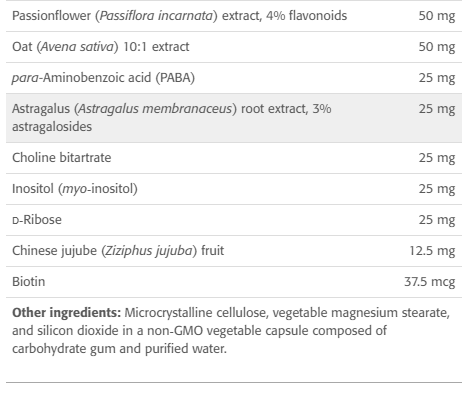Viewport: 468px width, 395px height.
Task: Click the 25 mg D-Ribose amount
Action: [437, 220]
